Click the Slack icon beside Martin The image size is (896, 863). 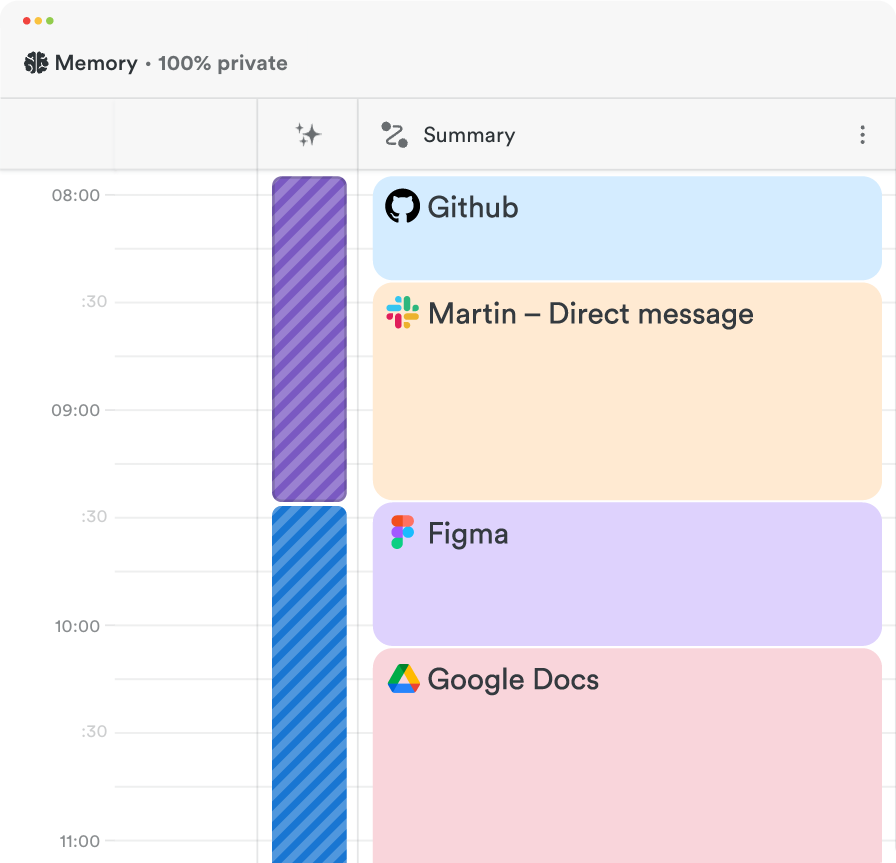click(x=402, y=313)
